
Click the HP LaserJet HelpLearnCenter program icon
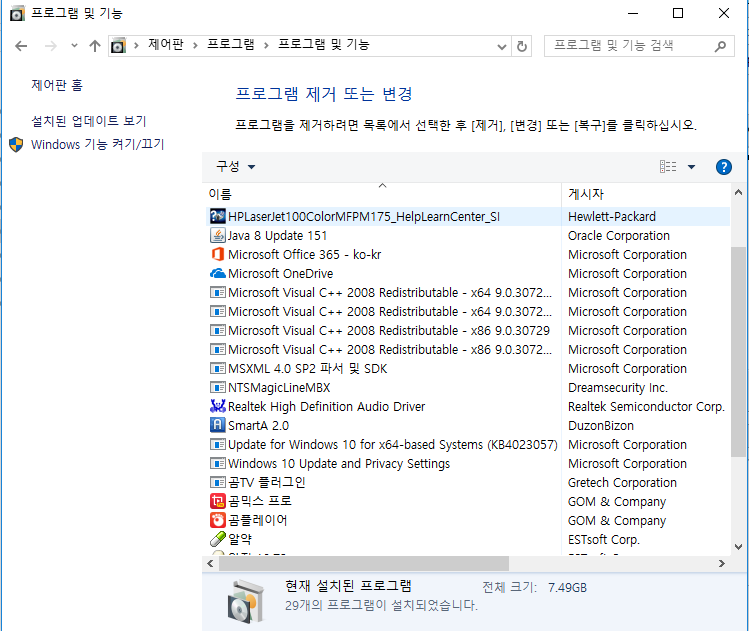click(x=218, y=216)
